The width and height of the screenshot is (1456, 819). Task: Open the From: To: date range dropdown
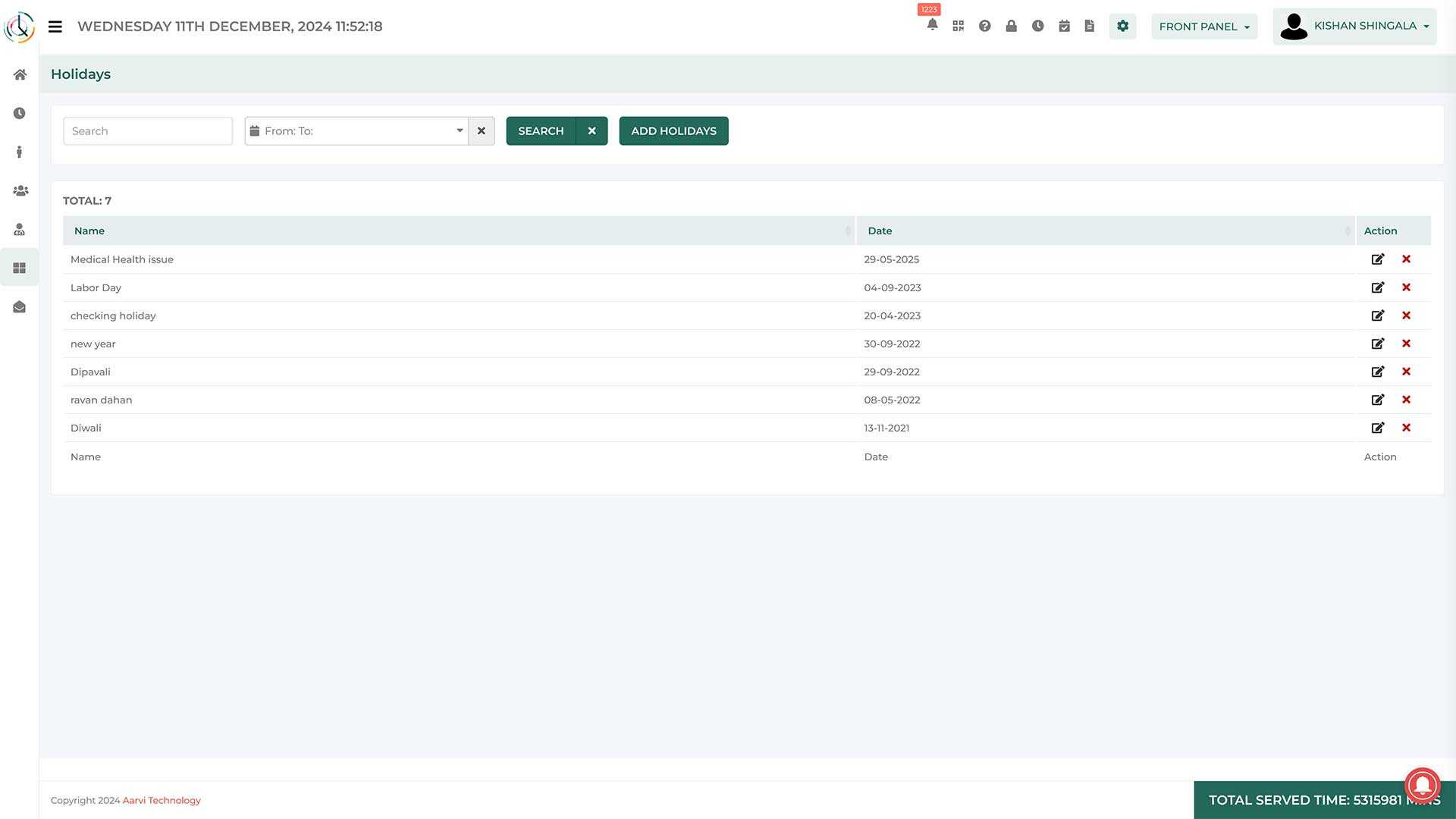356,131
